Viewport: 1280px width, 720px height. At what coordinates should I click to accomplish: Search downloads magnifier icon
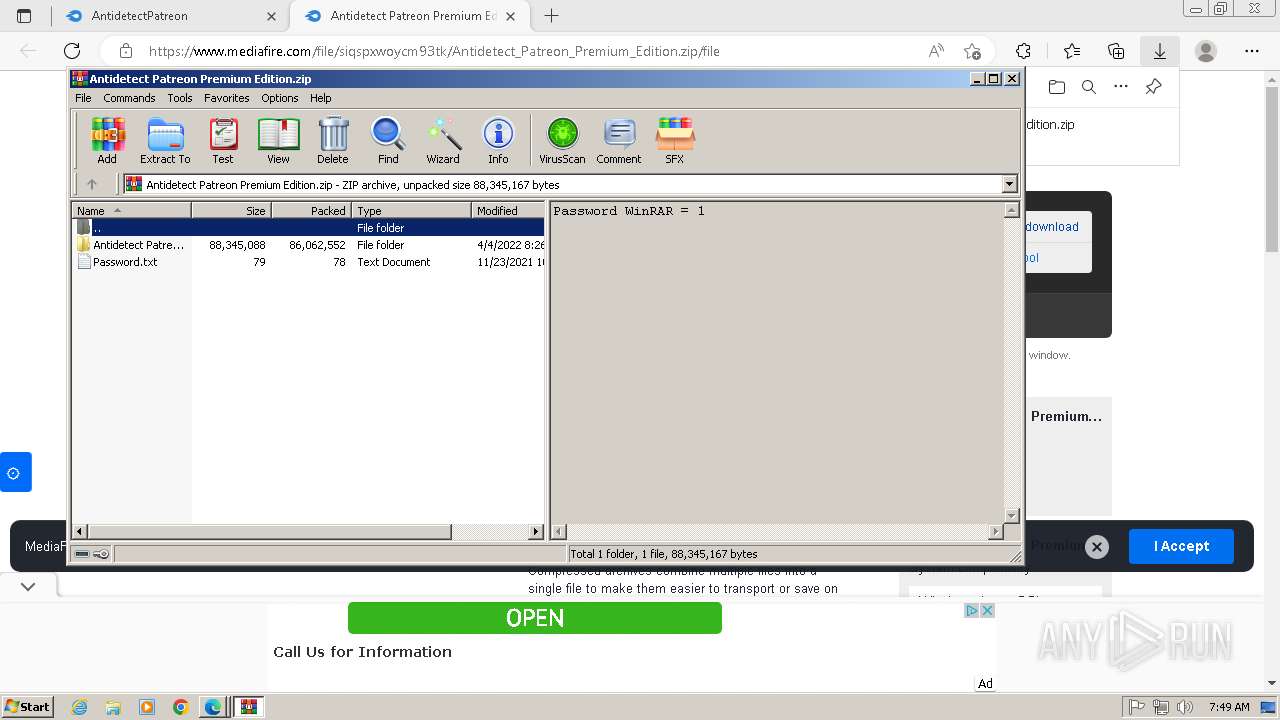click(x=1089, y=87)
